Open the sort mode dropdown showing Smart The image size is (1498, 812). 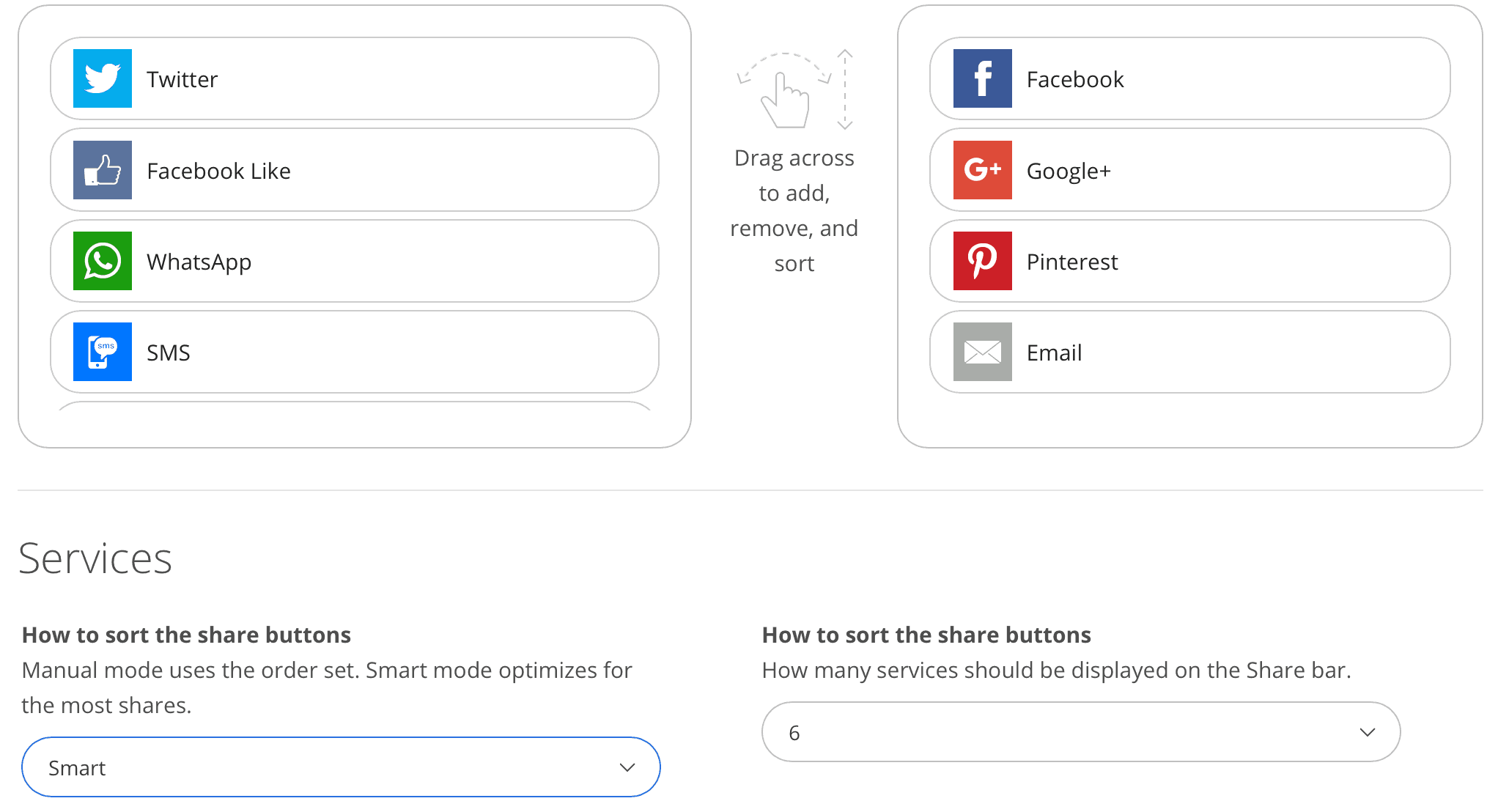[x=341, y=767]
